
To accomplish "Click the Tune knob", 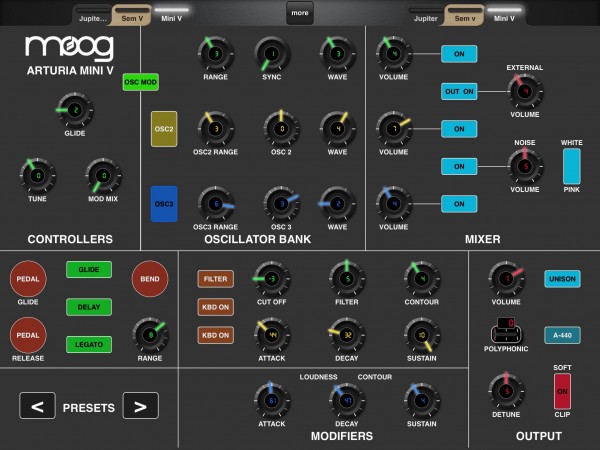I will pyautogui.click(x=38, y=176).
